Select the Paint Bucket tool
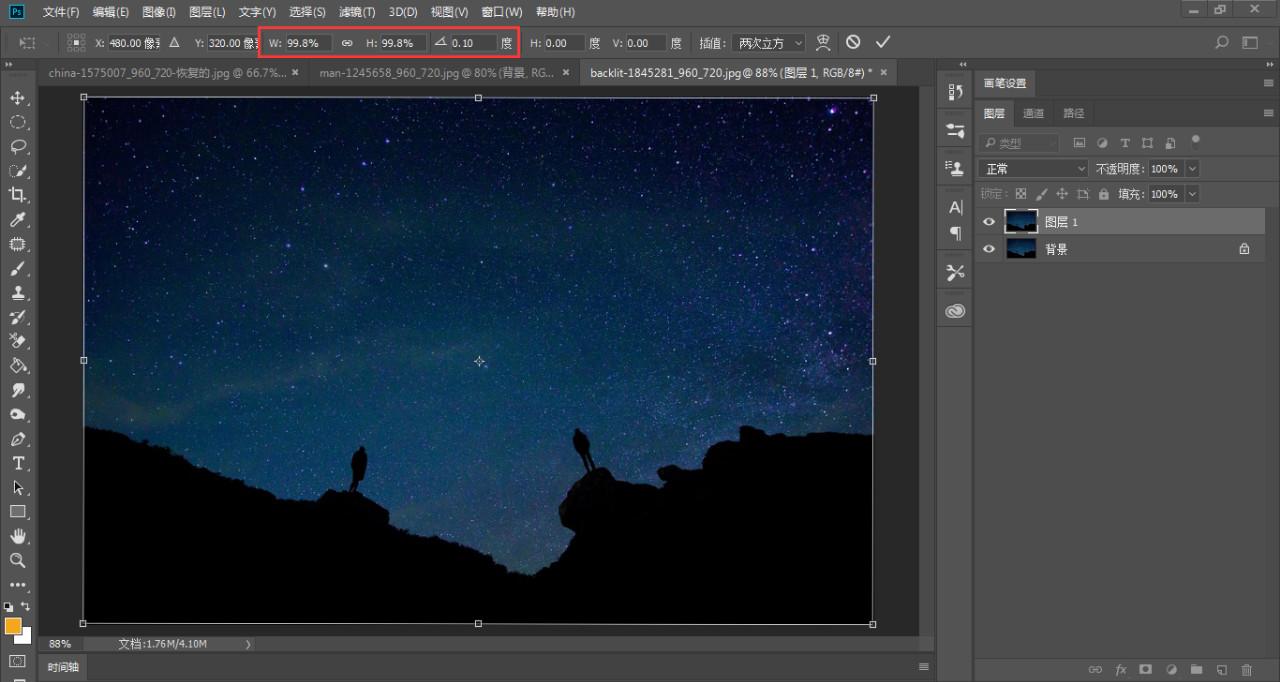The height and width of the screenshot is (682, 1280). 17,366
